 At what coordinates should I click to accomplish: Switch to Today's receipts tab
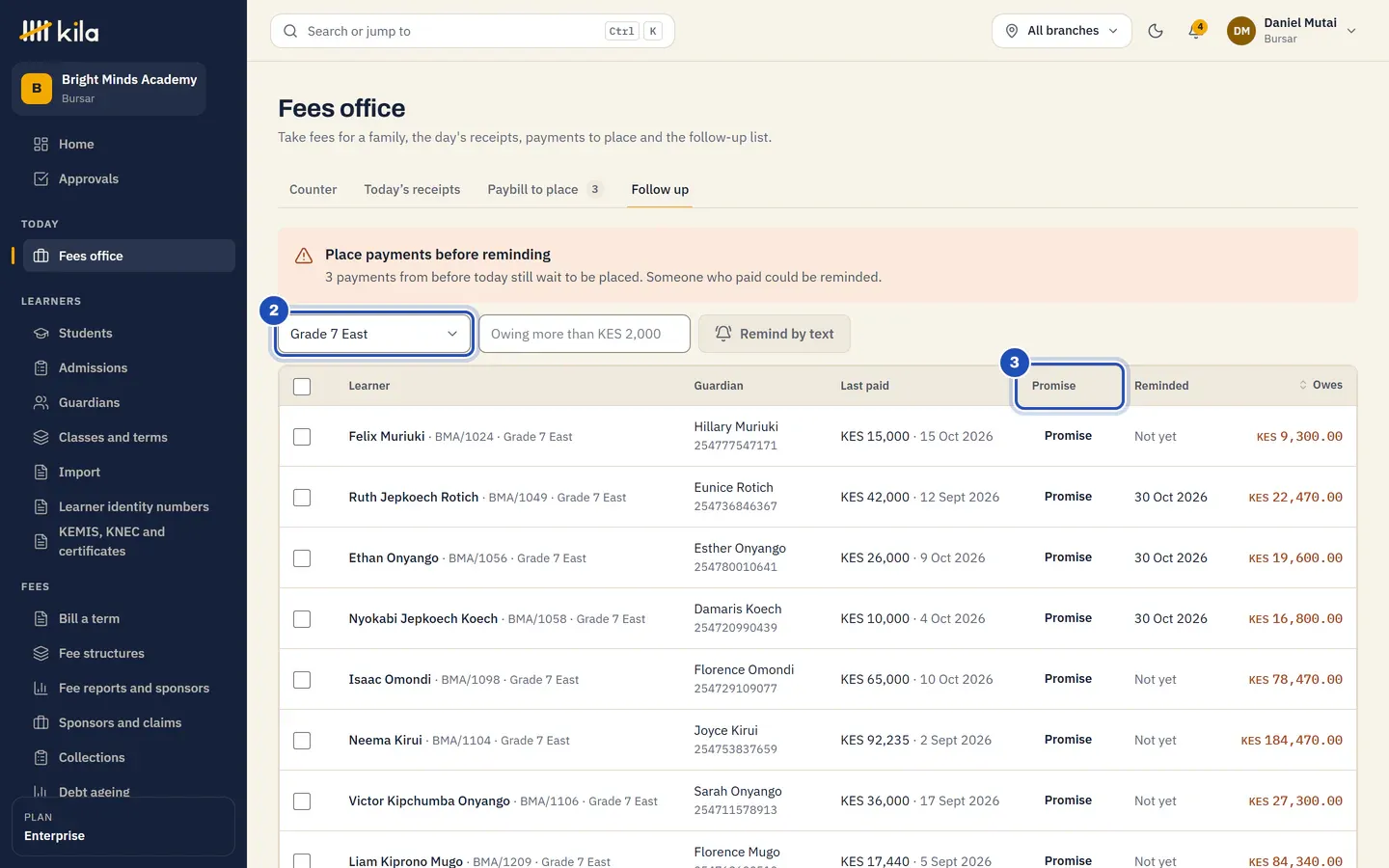pyautogui.click(x=412, y=189)
